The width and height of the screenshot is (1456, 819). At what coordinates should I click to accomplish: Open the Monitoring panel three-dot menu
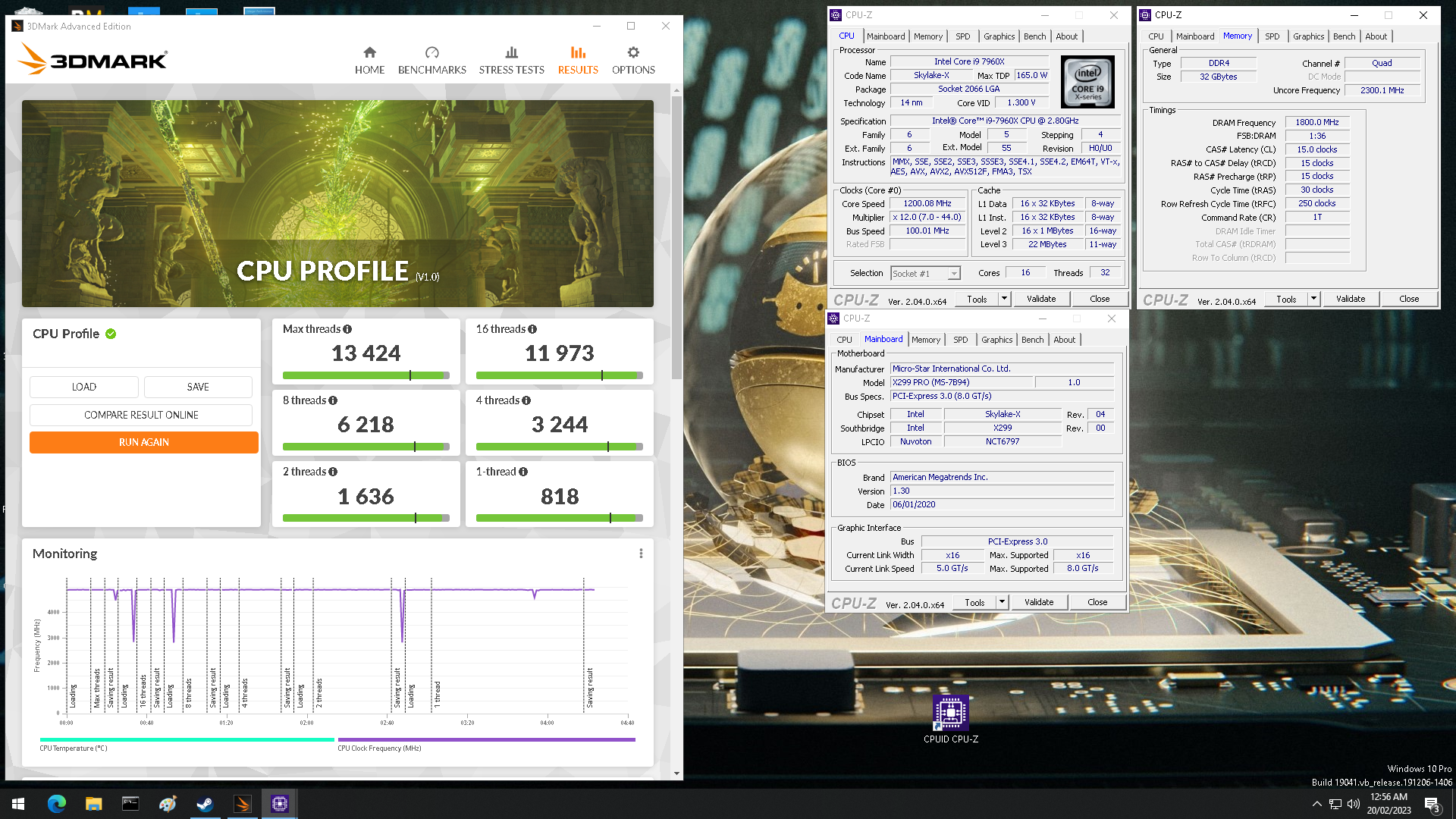[x=641, y=554]
